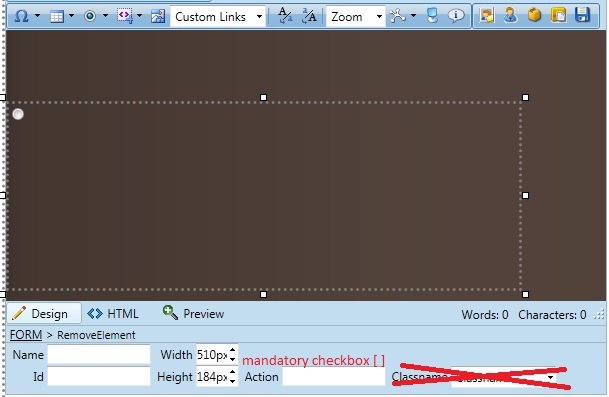Click the image picture toolbar icon
Screen dimensions: 609x397
point(487,16)
